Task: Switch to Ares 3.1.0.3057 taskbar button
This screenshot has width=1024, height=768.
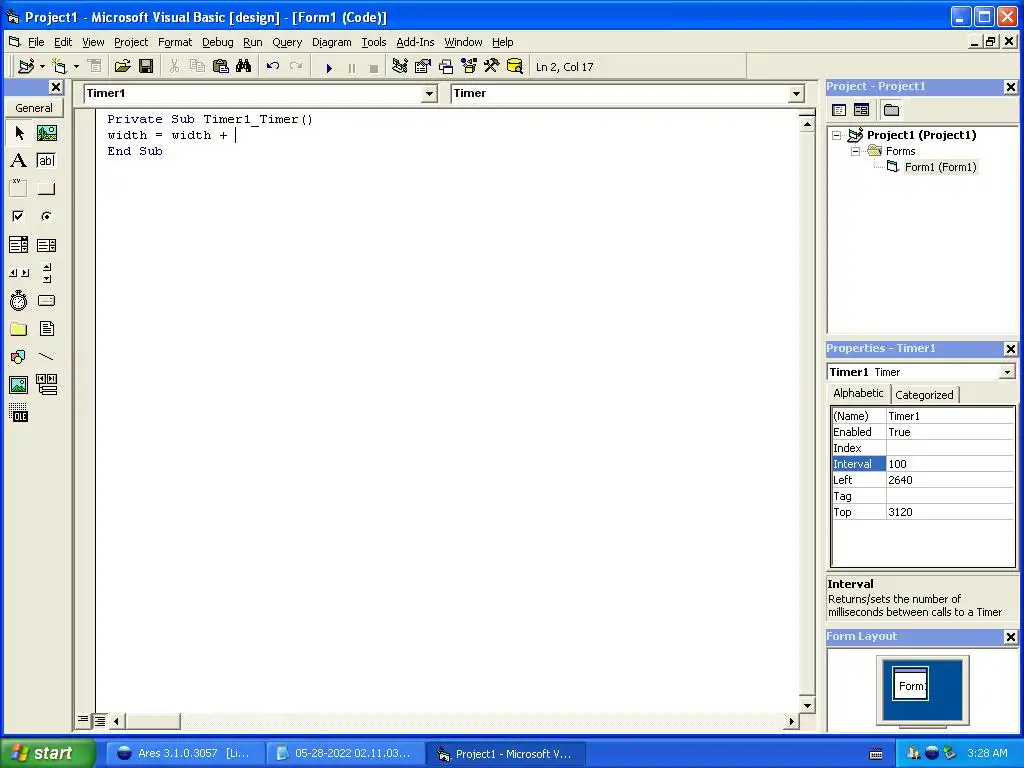Action: 184,754
